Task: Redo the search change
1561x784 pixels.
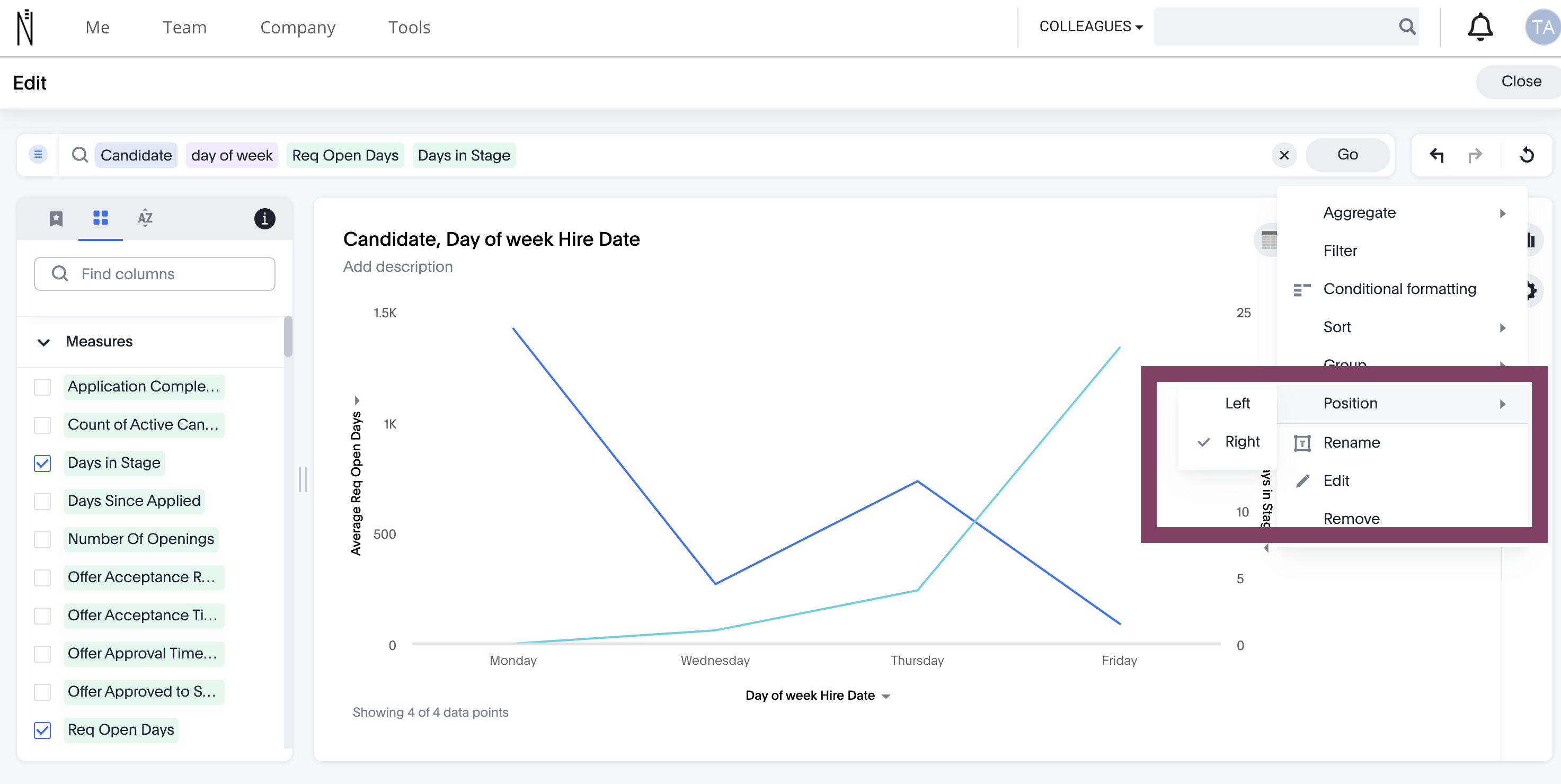Action: (1475, 155)
